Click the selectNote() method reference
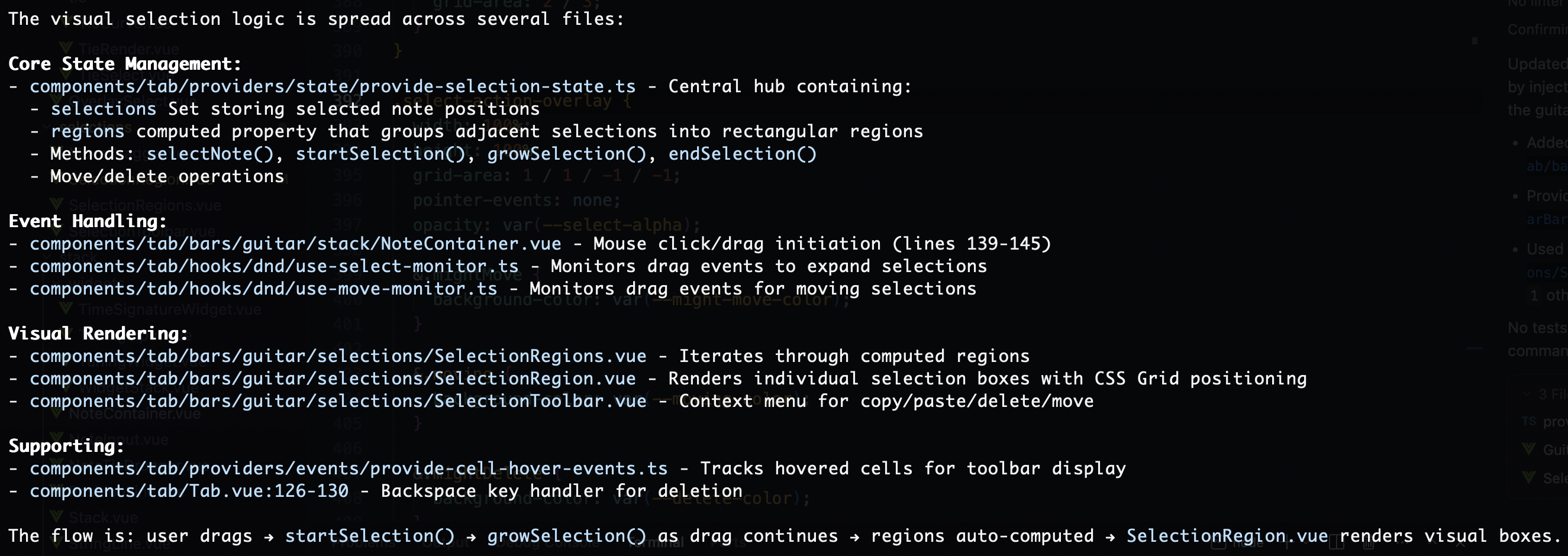1568x556 pixels. [x=210, y=154]
